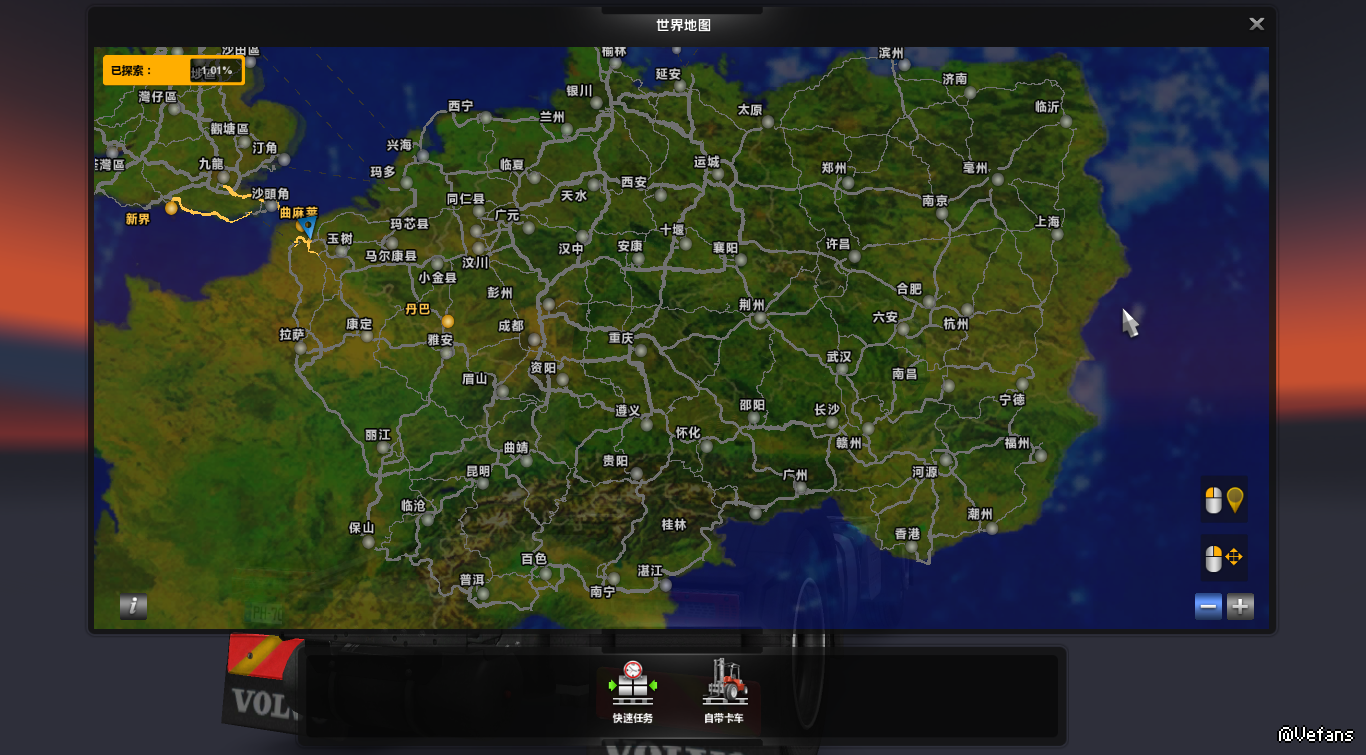1366x755 pixels.
Task: Select the city label 许昌
Action: tap(838, 244)
